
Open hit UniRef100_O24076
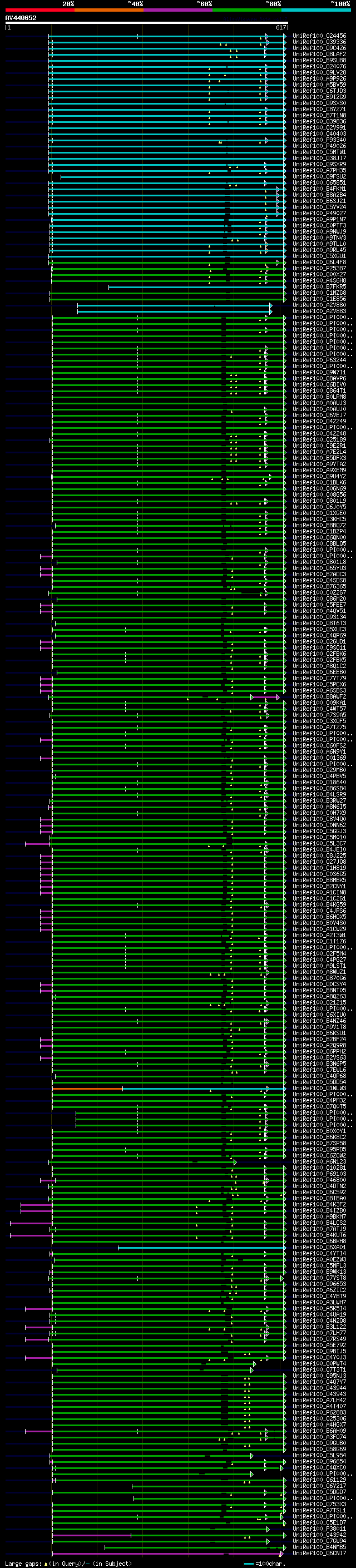319,66
